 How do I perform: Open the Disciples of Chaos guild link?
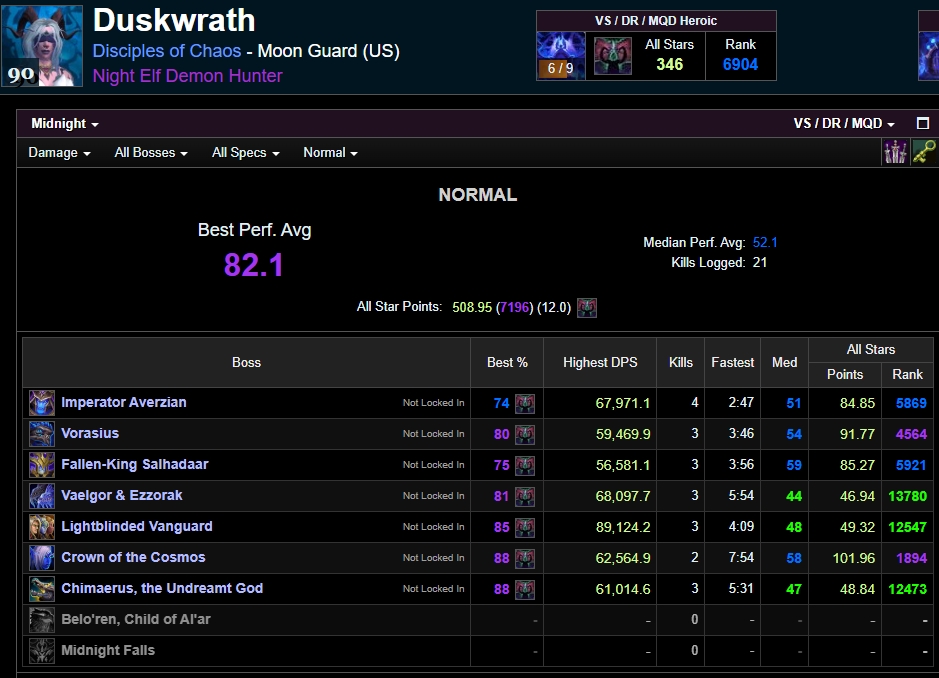pyautogui.click(x=166, y=51)
